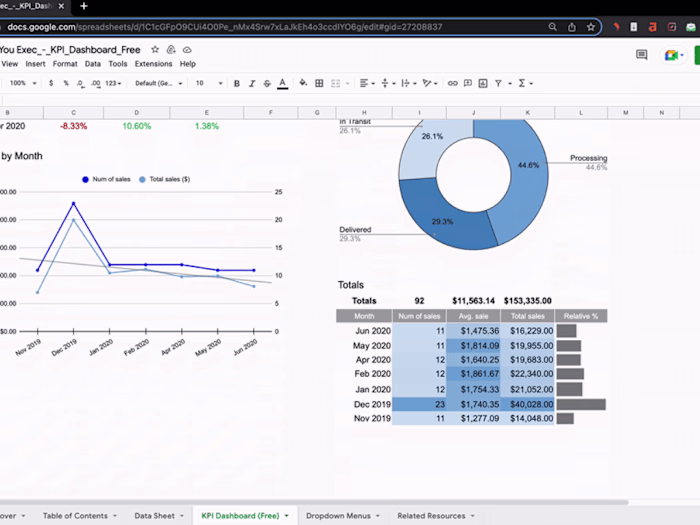The image size is (700, 525).
Task: Decrease decimal places
Action: [80, 83]
